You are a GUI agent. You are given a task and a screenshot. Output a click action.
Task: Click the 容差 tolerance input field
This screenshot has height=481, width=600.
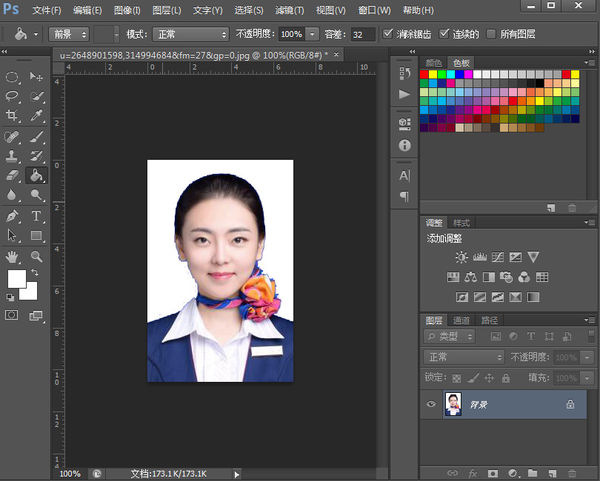coord(363,33)
